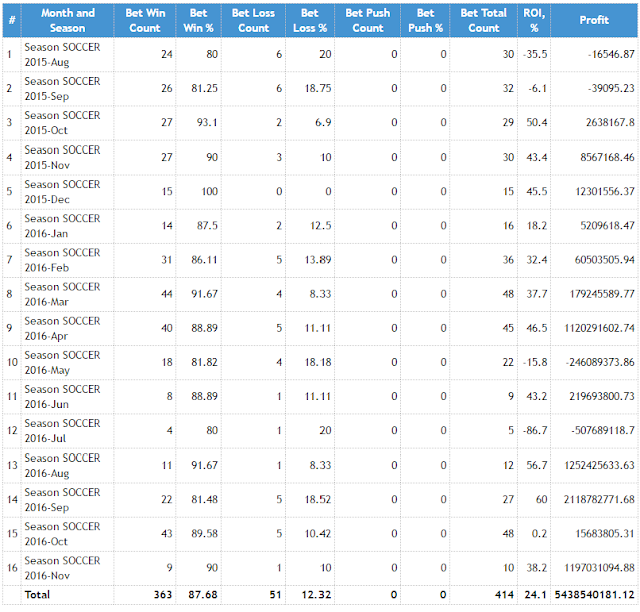The width and height of the screenshot is (640, 612).
Task: Click Bet Loss % value 18.52
Action: [318, 500]
